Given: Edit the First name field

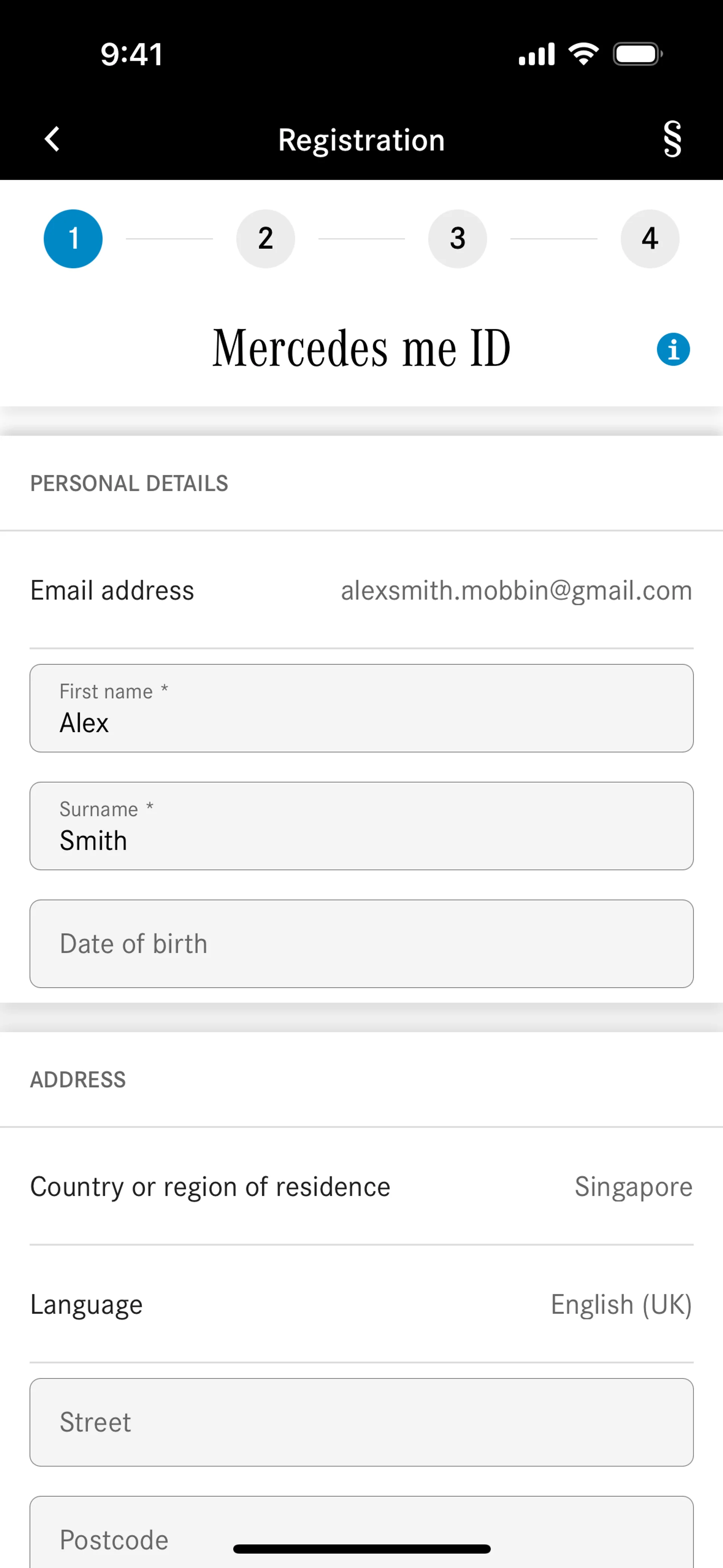Looking at the screenshot, I should tap(361, 709).
